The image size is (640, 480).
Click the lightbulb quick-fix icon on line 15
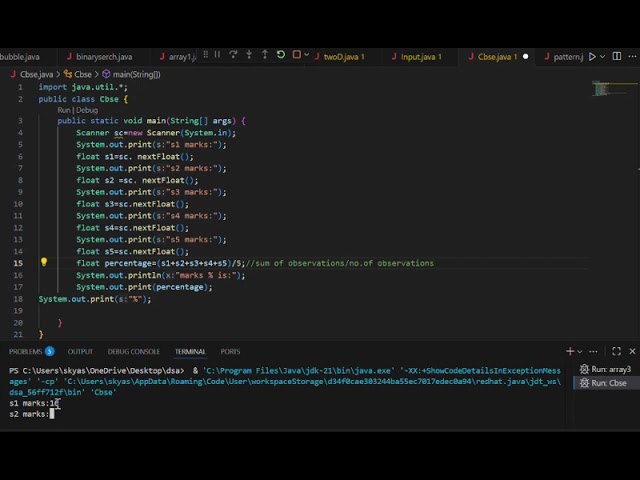pos(44,262)
